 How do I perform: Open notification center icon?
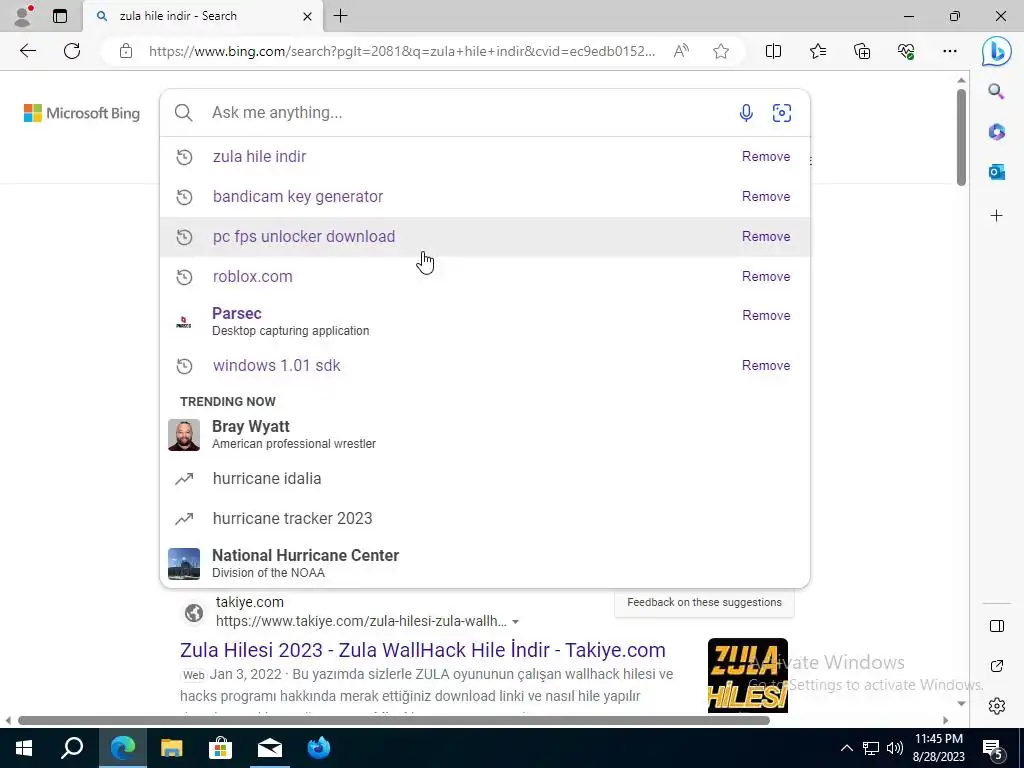[993, 749]
